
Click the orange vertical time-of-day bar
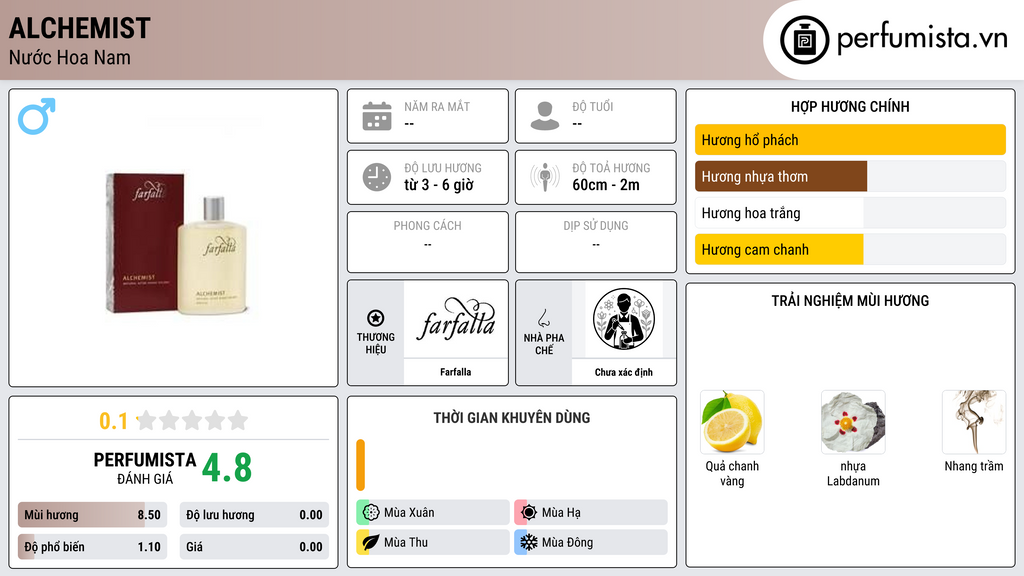pos(360,465)
